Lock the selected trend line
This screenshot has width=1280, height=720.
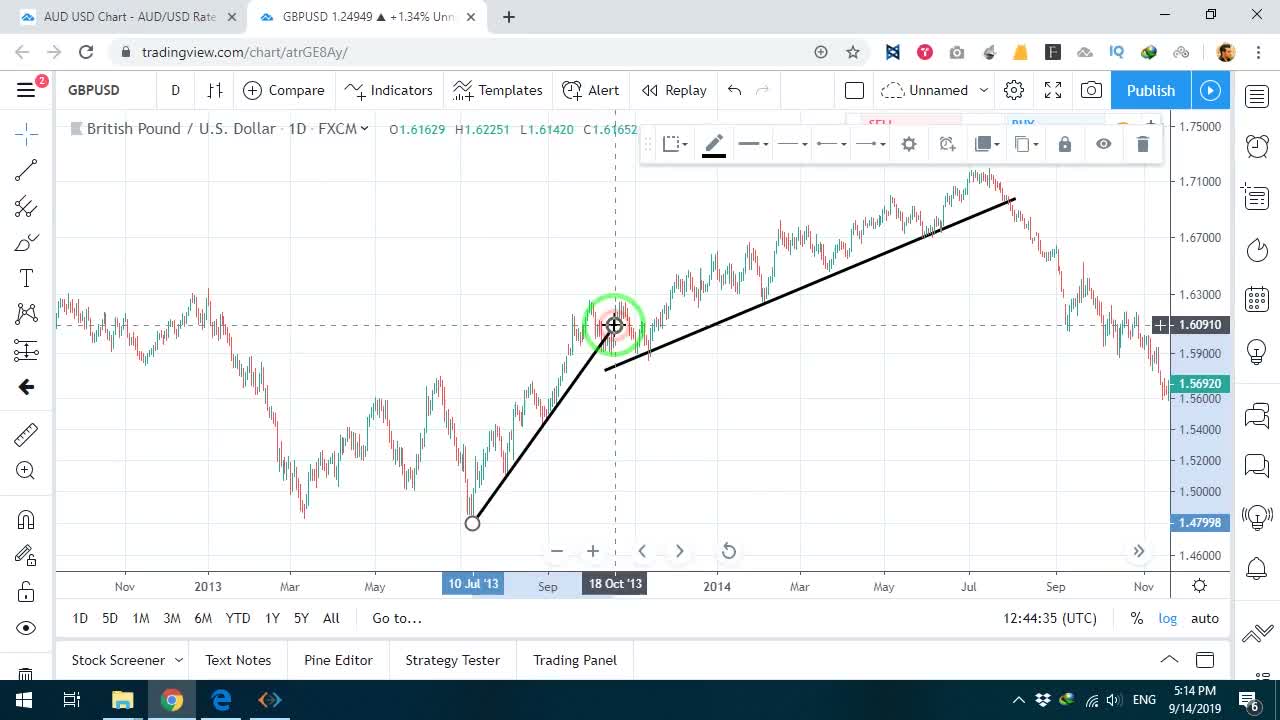pos(1065,144)
